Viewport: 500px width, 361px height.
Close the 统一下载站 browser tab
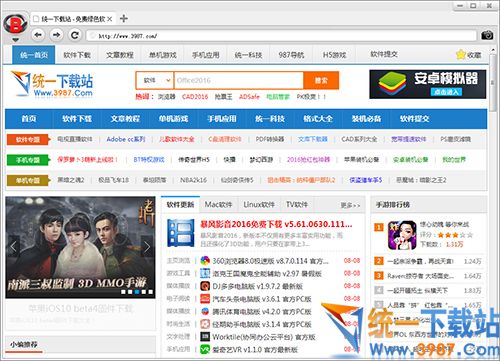[110, 19]
